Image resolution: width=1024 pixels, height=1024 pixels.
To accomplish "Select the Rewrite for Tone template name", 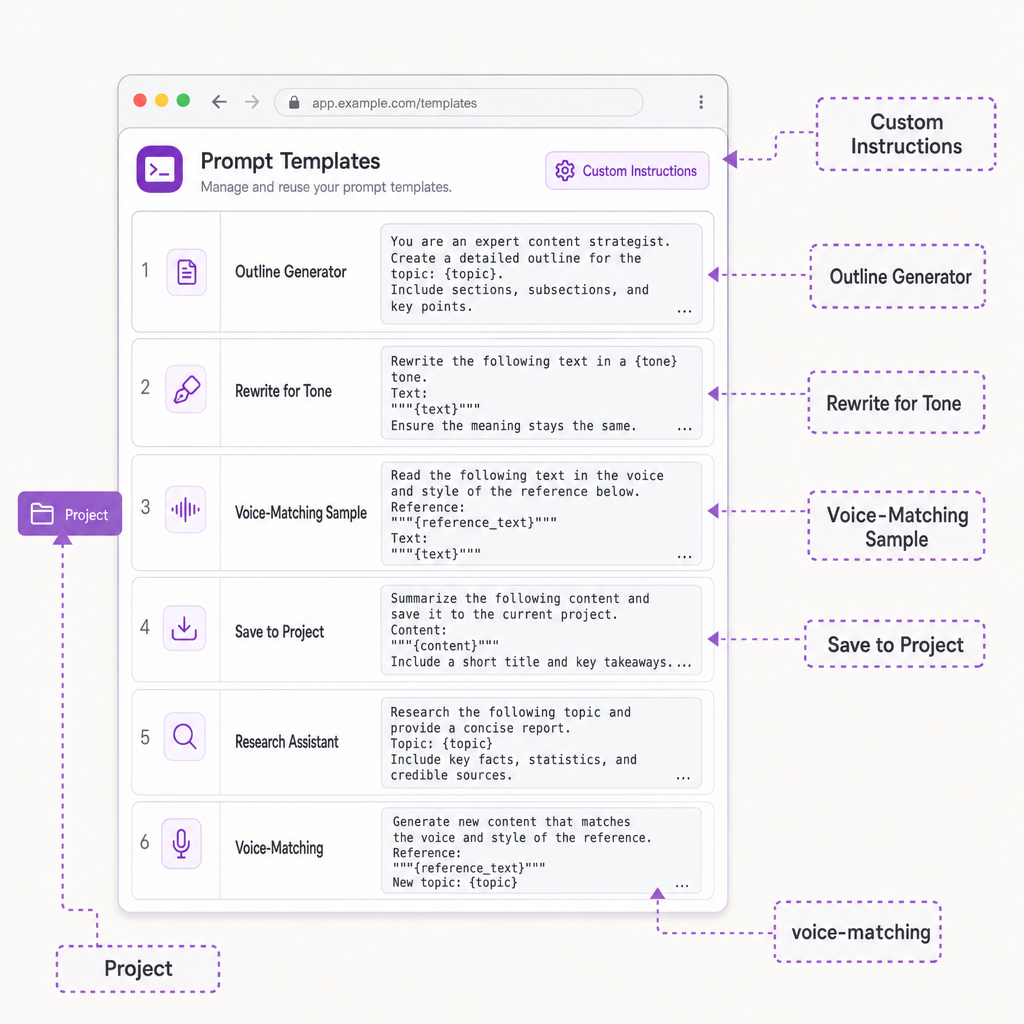I will coord(283,391).
